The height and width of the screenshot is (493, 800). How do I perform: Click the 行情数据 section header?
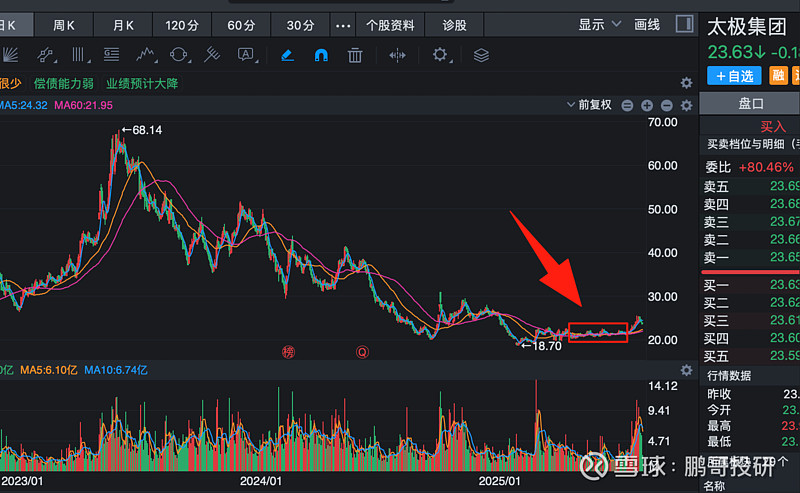[729, 376]
